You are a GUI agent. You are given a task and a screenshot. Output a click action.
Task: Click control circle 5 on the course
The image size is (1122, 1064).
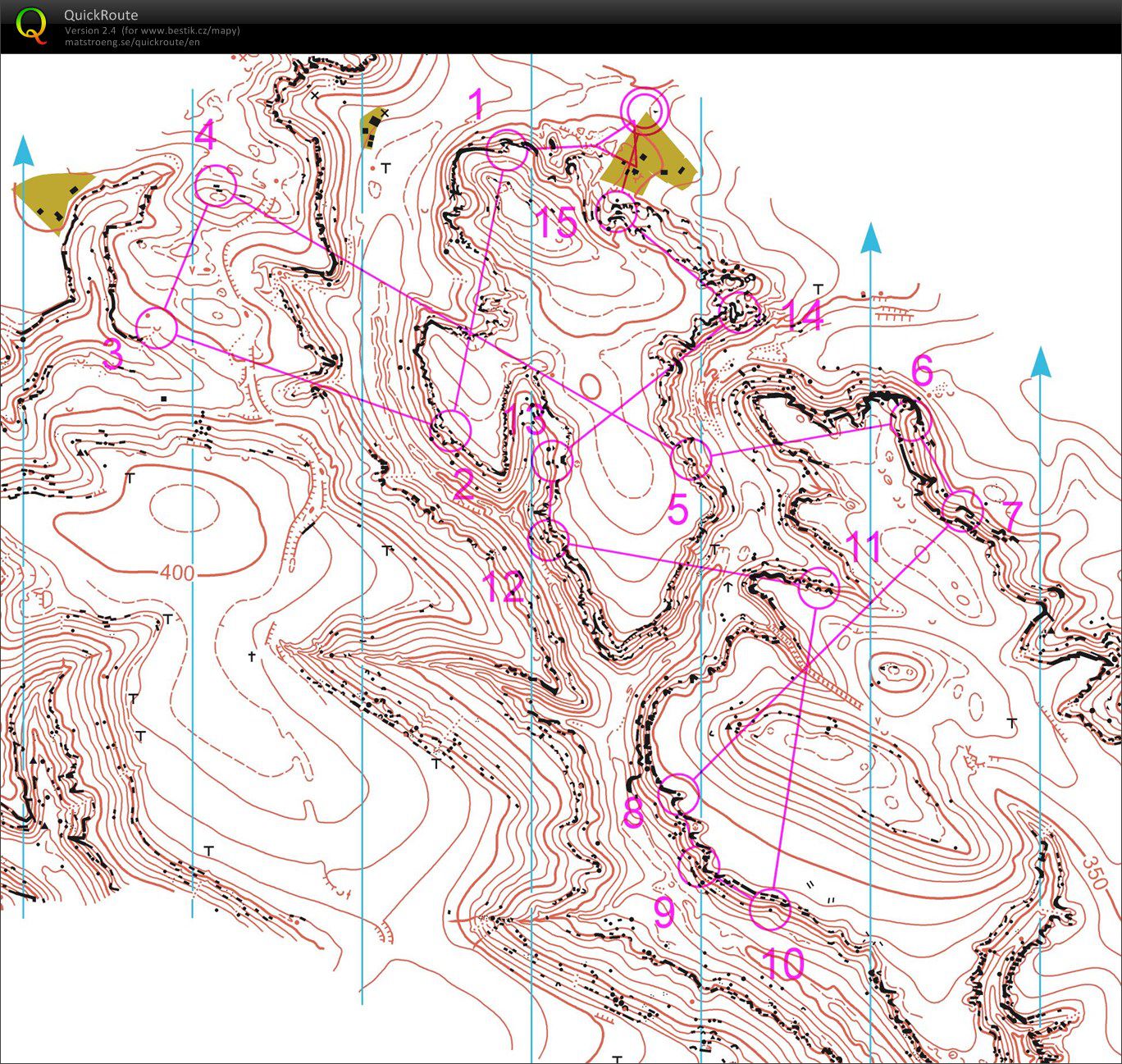pos(691,458)
